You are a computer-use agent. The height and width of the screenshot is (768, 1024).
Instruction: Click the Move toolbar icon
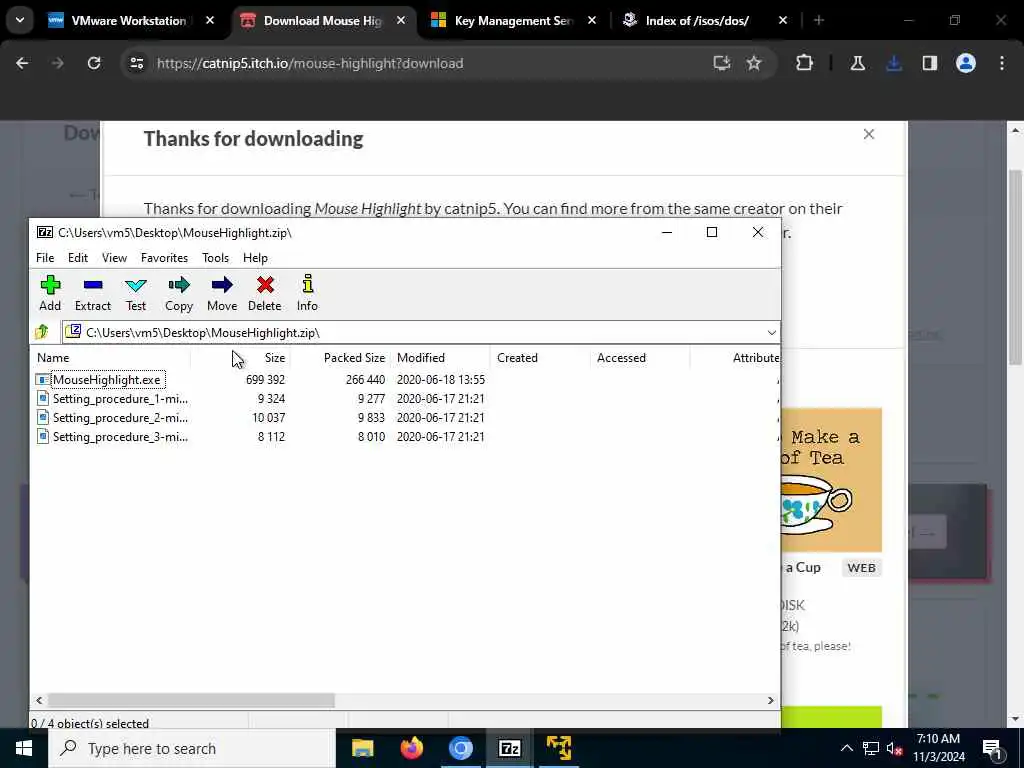pos(222,293)
